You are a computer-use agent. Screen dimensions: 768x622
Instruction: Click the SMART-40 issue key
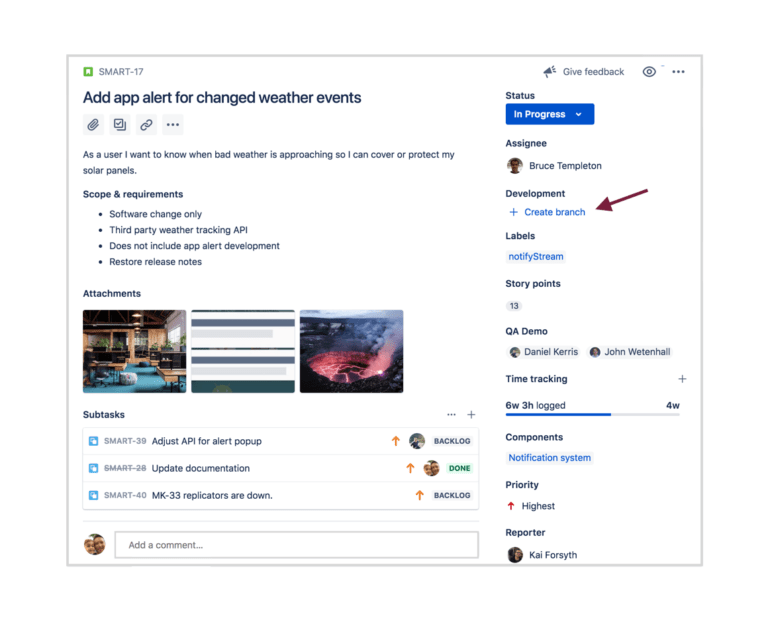[125, 496]
